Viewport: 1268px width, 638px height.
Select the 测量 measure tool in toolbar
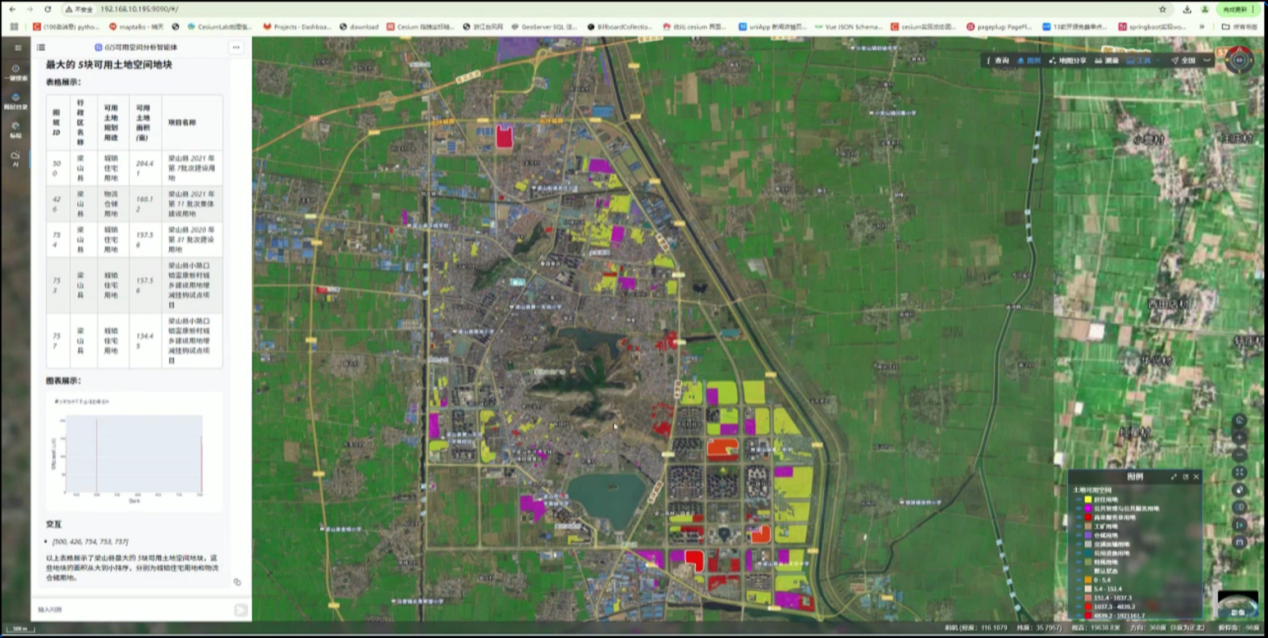click(x=1108, y=60)
